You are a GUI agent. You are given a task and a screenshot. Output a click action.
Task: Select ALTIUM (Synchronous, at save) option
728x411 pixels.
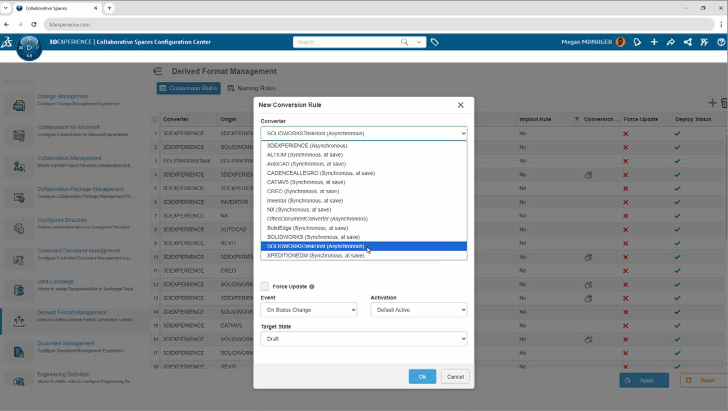(x=364, y=155)
